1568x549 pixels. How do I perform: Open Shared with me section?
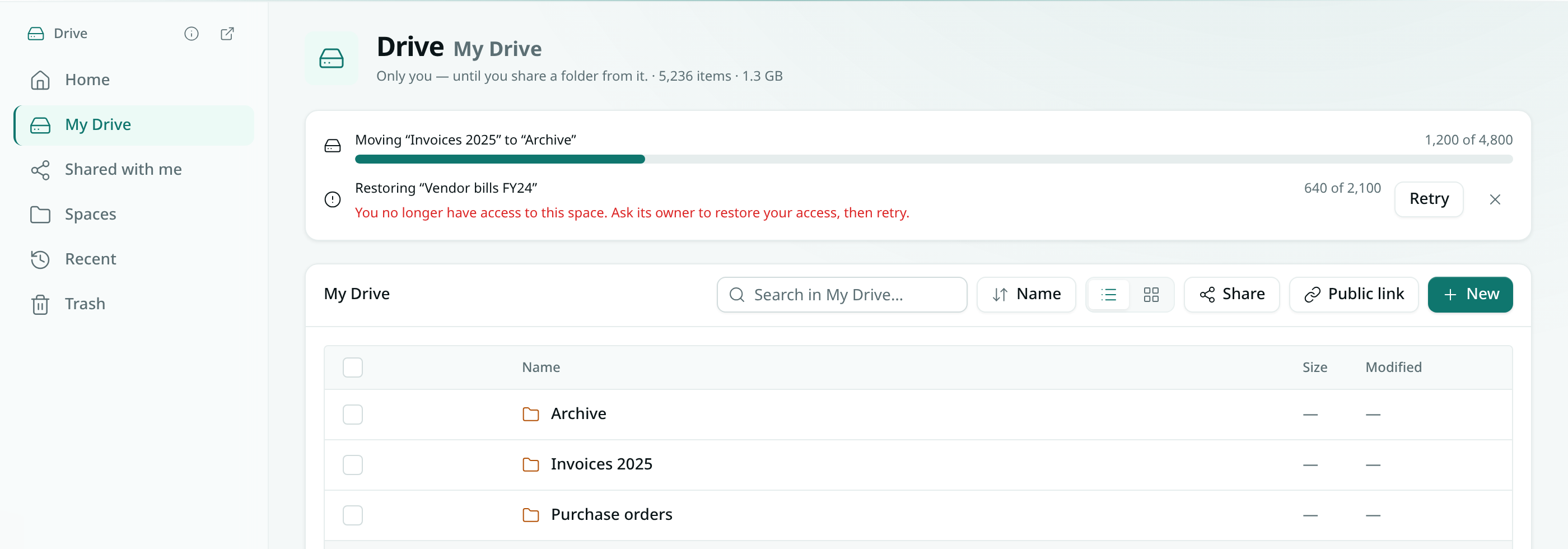pos(134,170)
